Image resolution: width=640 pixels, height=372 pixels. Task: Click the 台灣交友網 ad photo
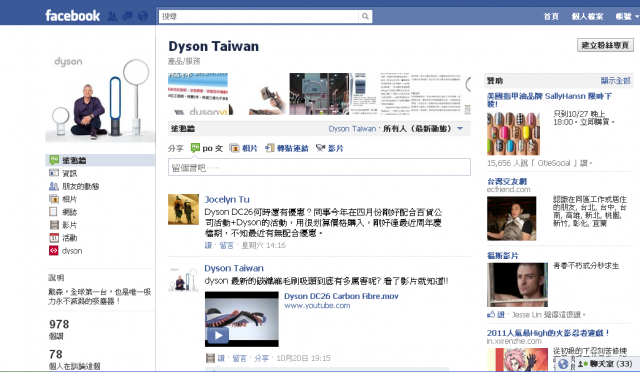coord(511,218)
